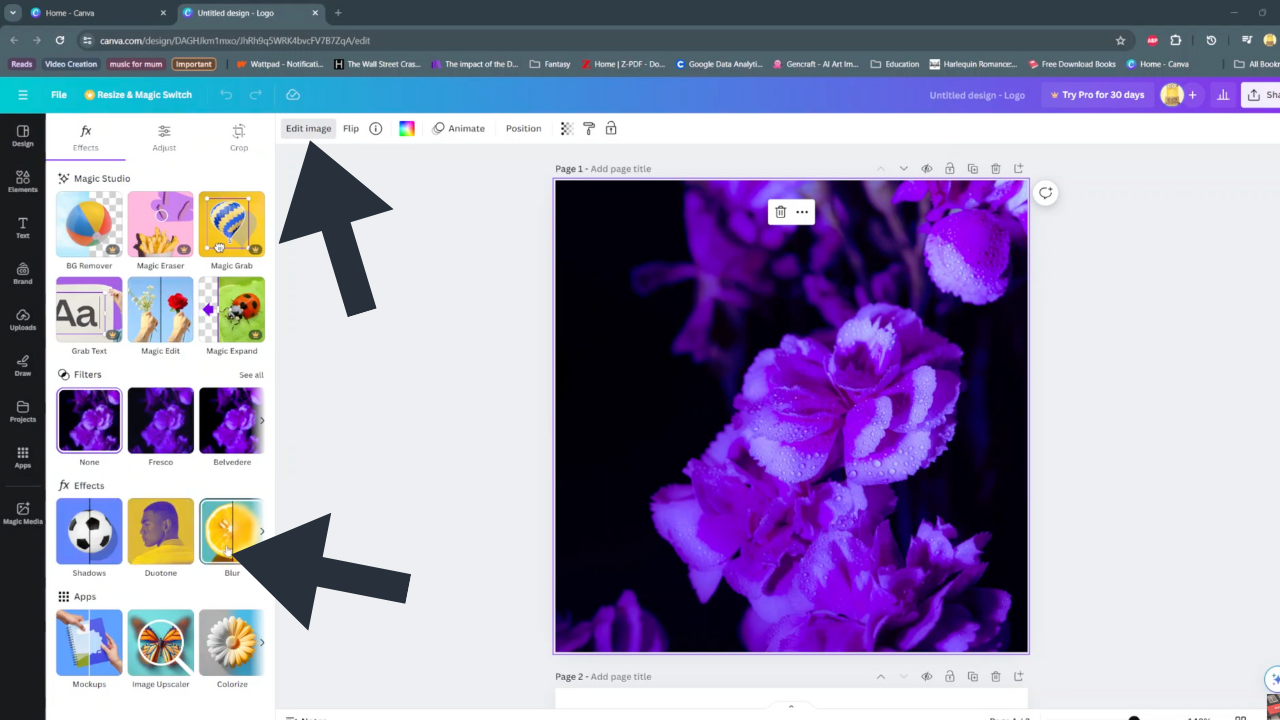Switch to the Effects tab

tap(86, 138)
